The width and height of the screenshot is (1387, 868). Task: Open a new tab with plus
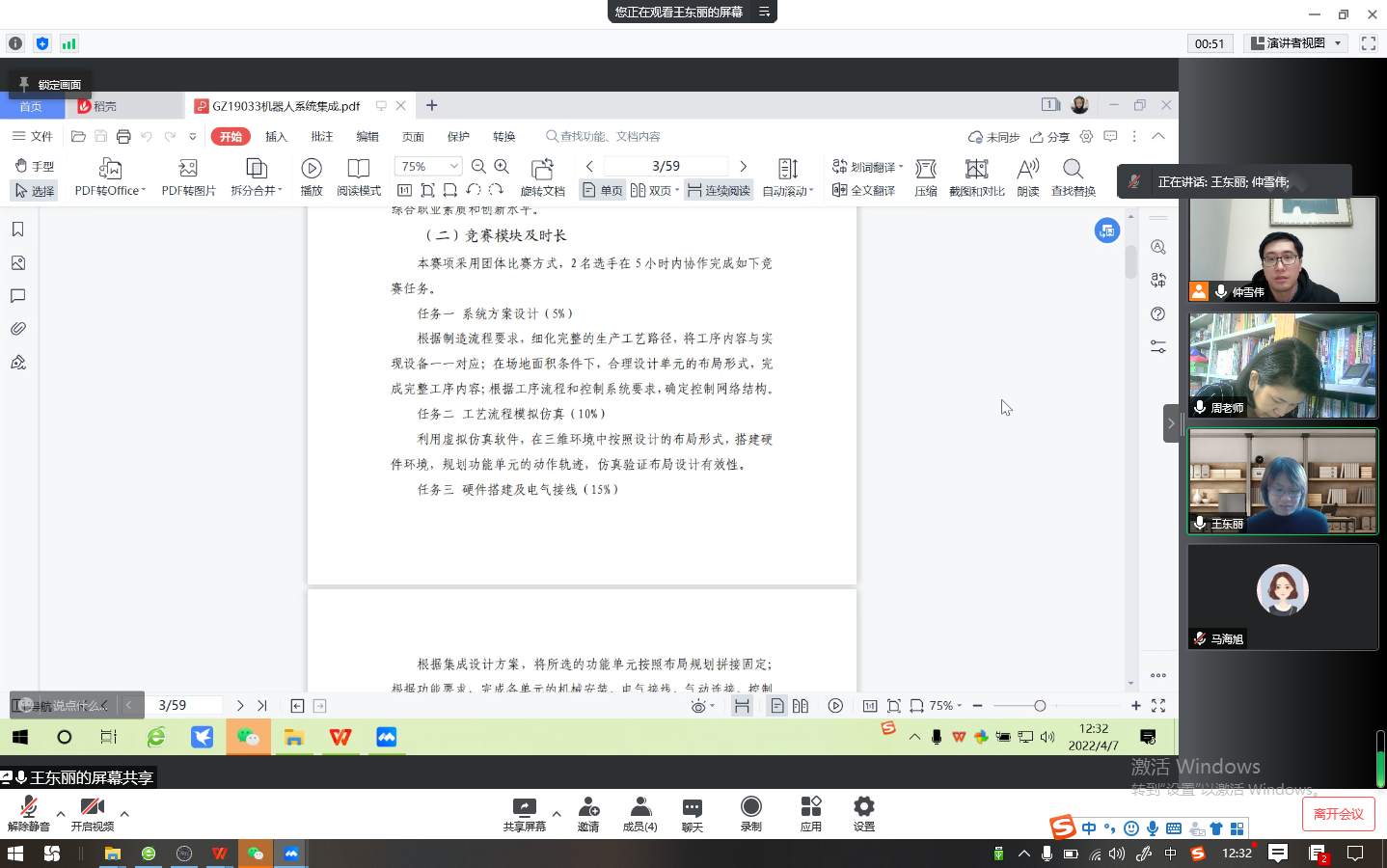tap(432, 105)
